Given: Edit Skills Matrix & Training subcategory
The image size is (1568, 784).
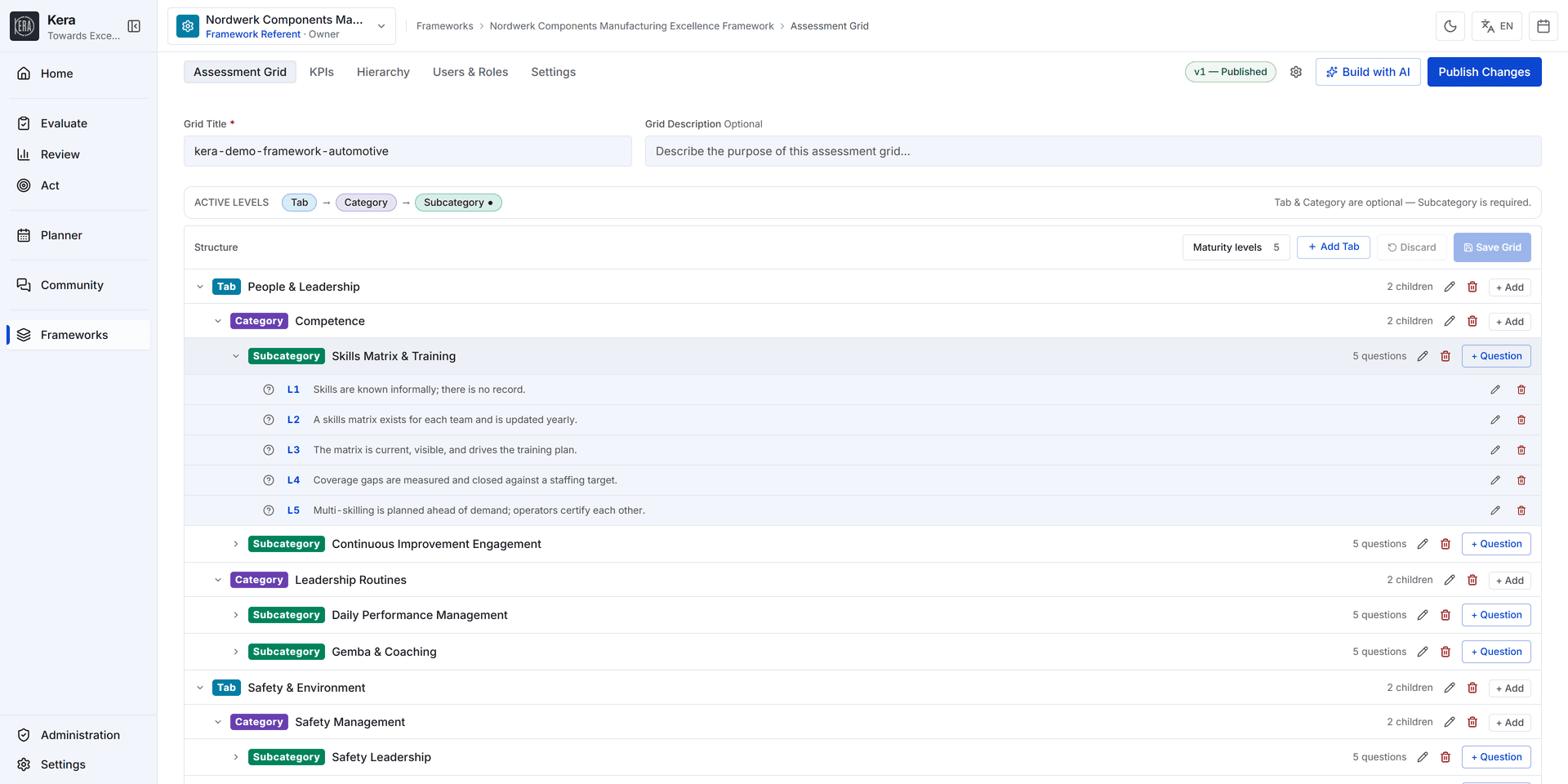Looking at the screenshot, I should click(x=1423, y=356).
